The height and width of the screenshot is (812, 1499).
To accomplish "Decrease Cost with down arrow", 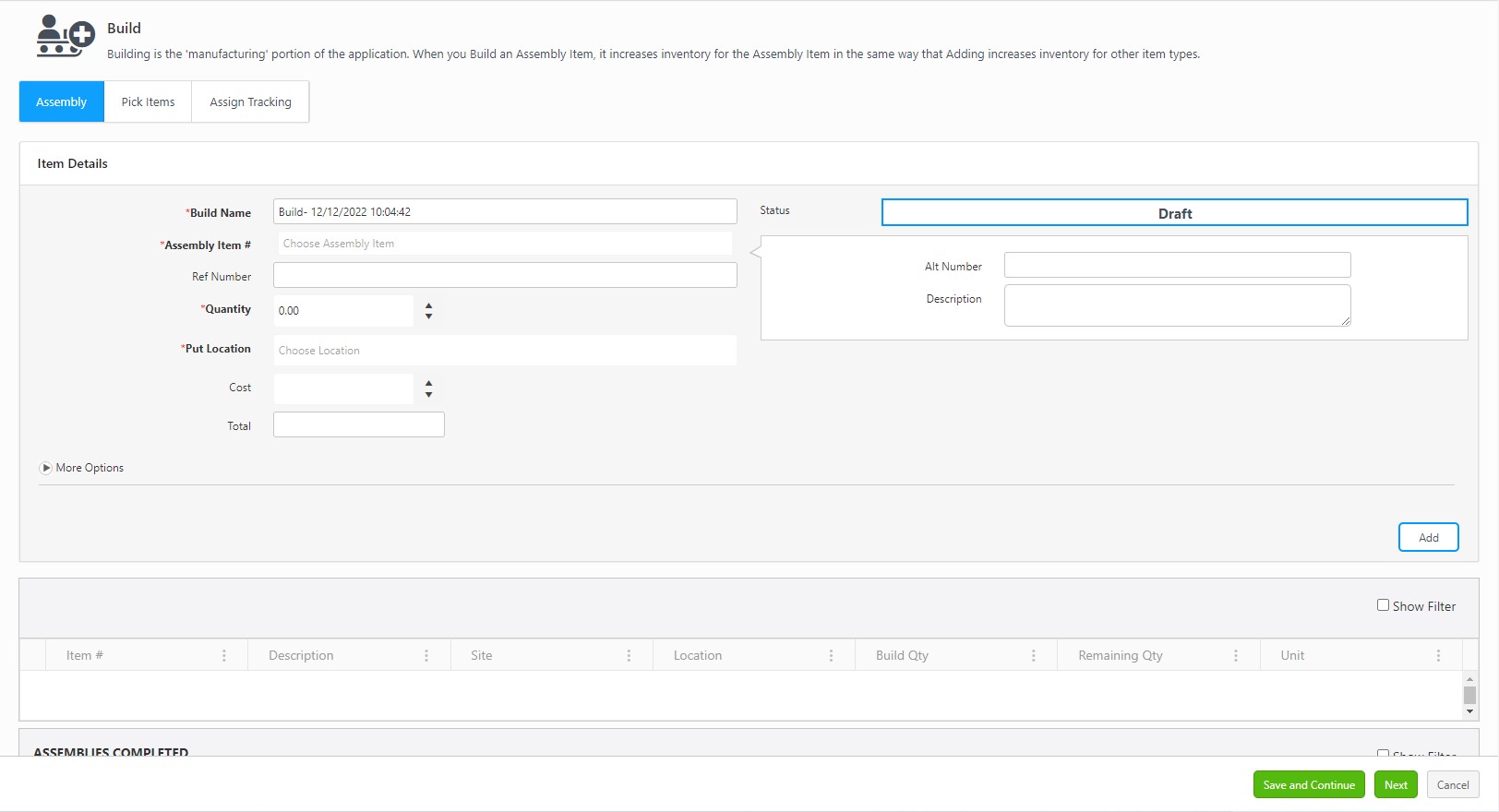I will point(428,395).
